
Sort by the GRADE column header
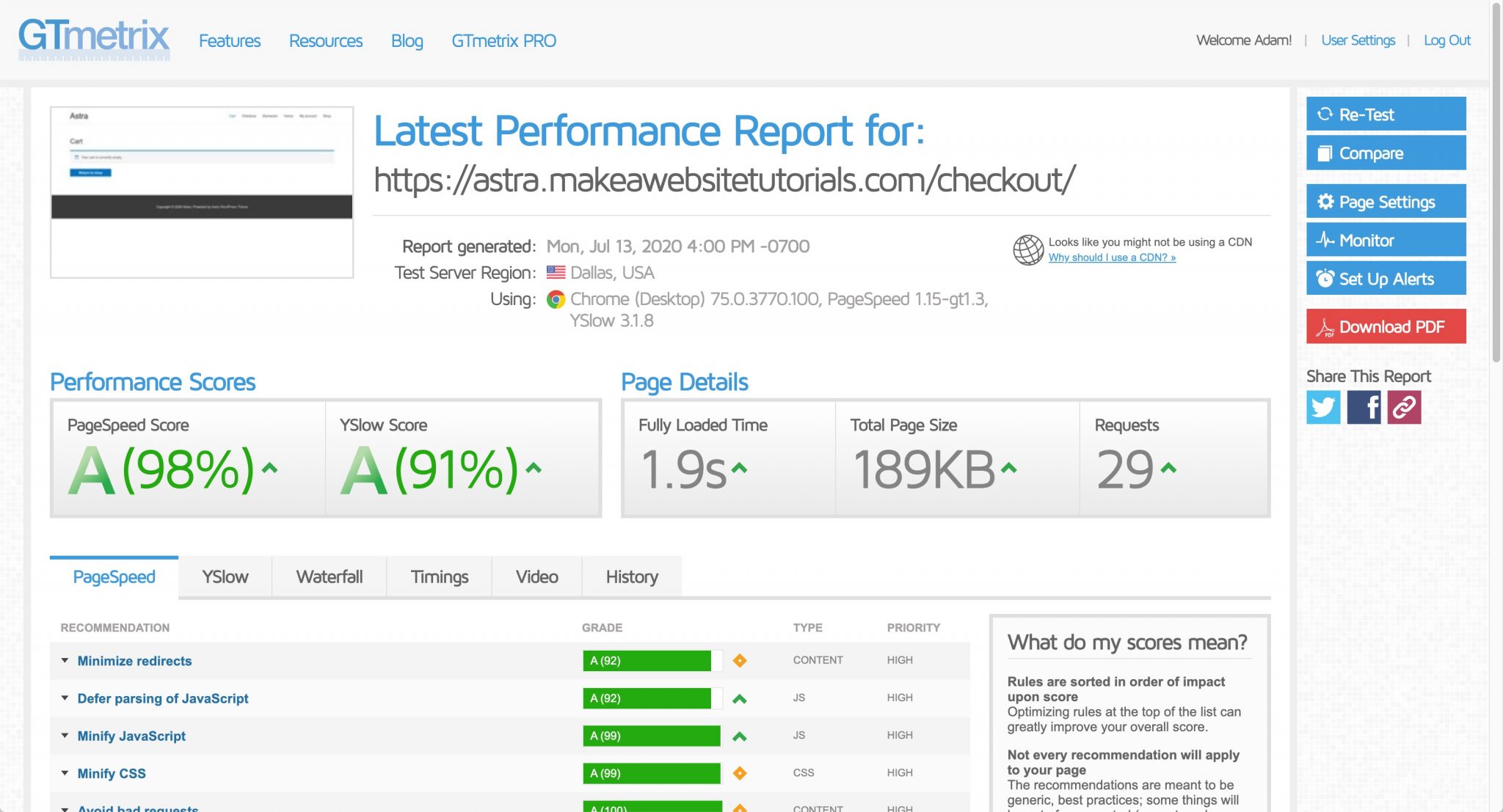click(602, 628)
